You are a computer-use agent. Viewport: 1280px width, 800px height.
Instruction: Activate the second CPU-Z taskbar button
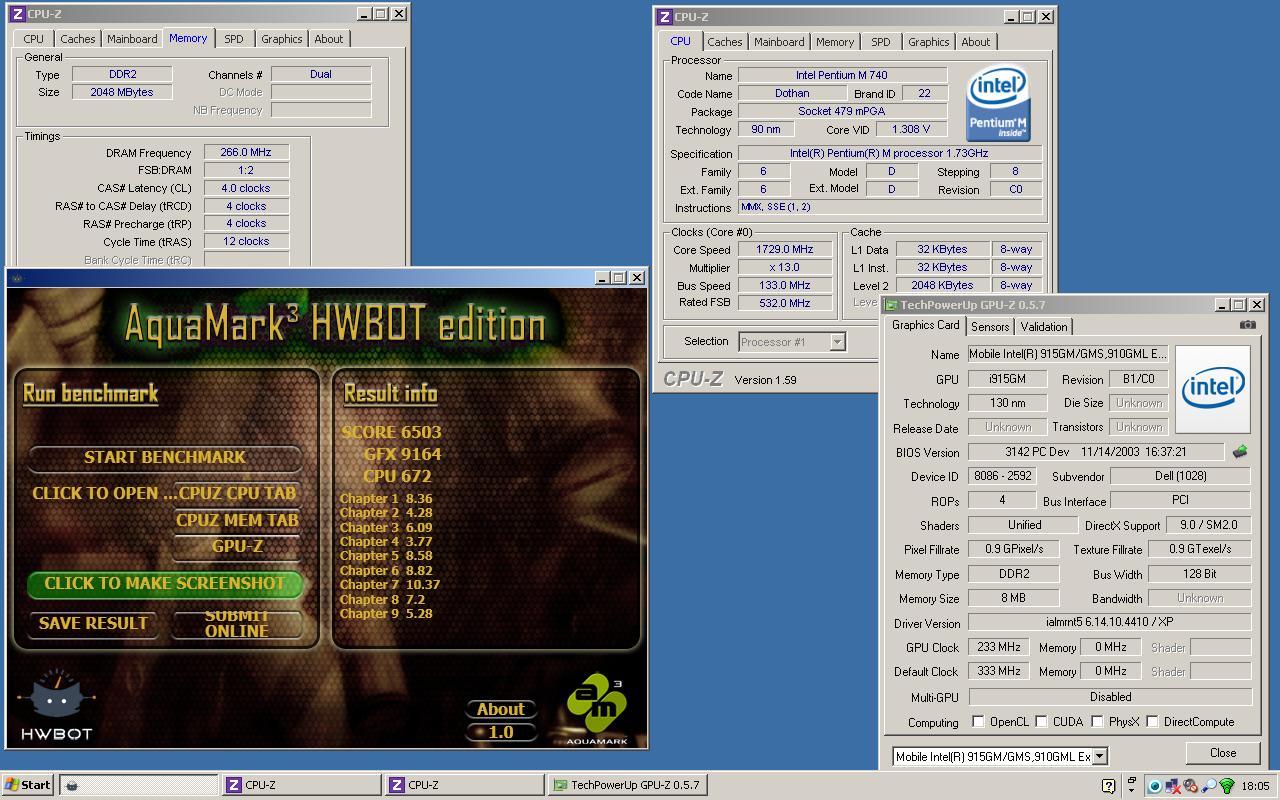click(x=465, y=785)
